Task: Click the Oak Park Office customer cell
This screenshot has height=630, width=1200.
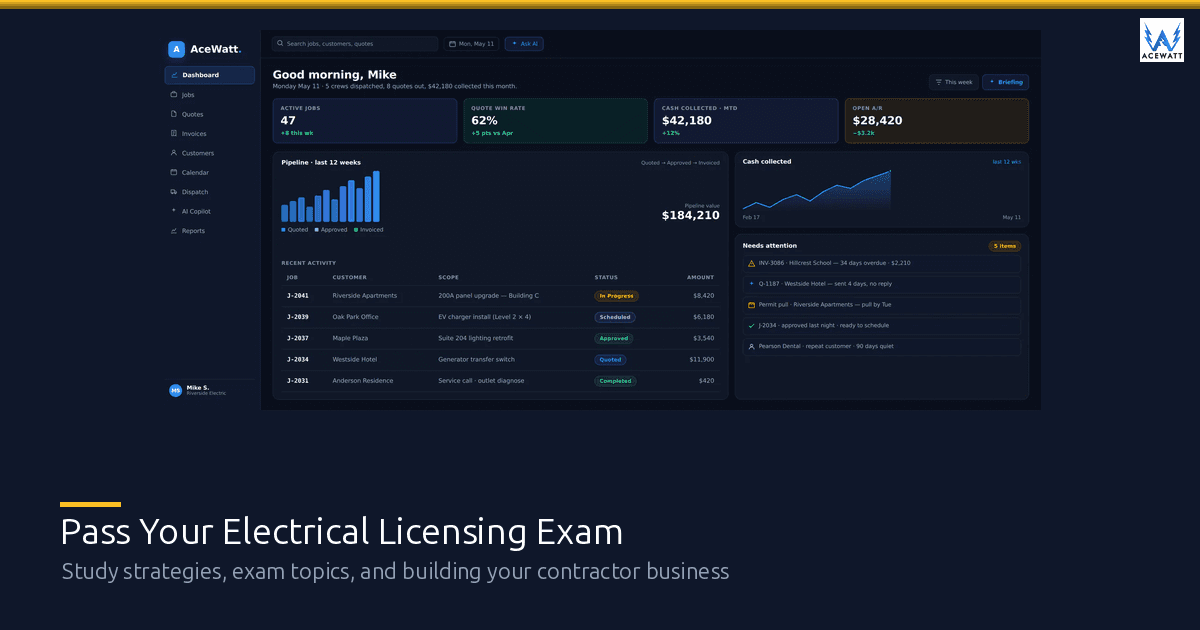Action: pyautogui.click(x=356, y=317)
